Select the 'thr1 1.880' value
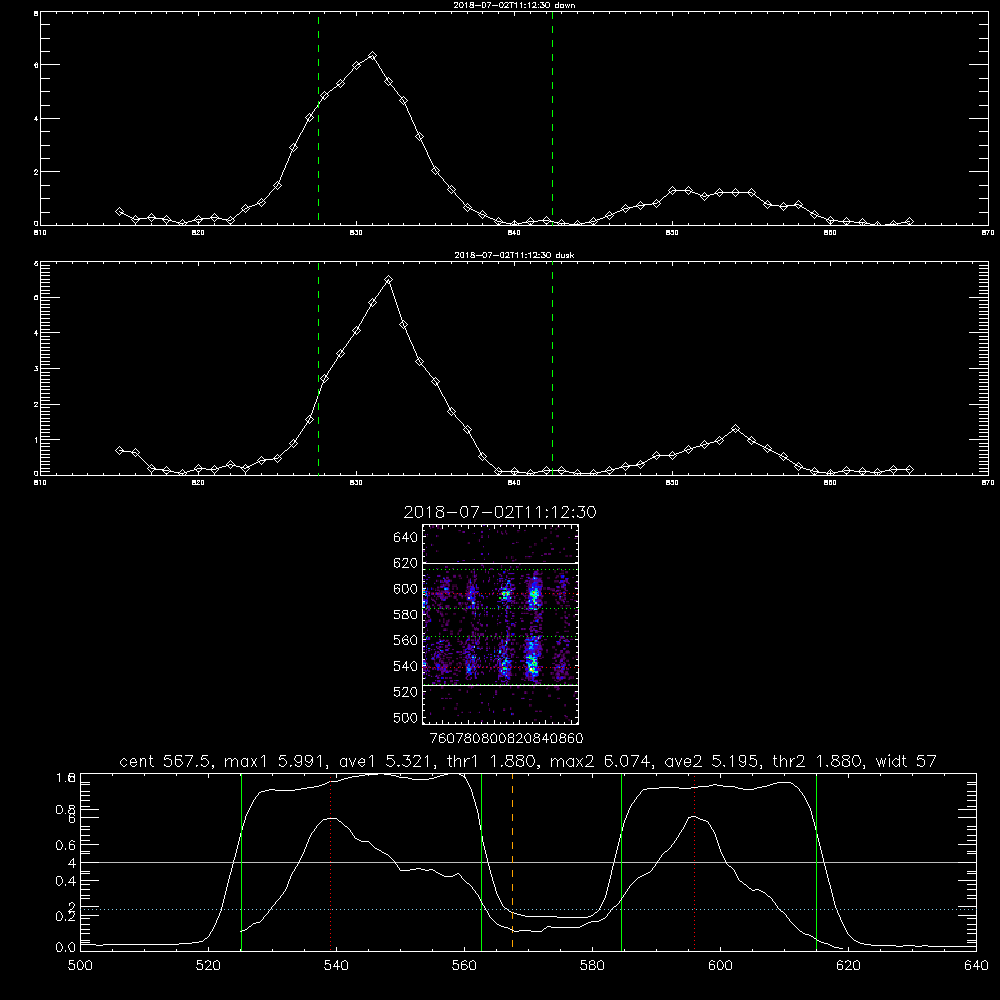This screenshot has height=1000, width=1000. (494, 761)
